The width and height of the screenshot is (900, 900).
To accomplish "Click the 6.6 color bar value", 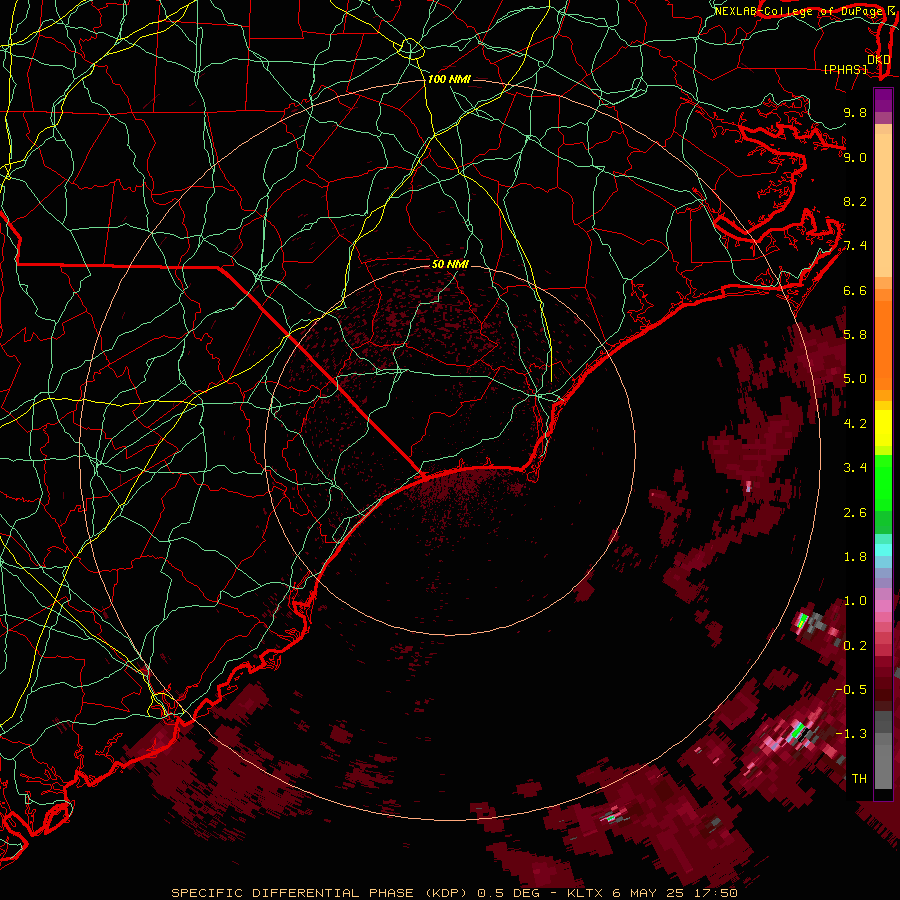I will coord(855,290).
